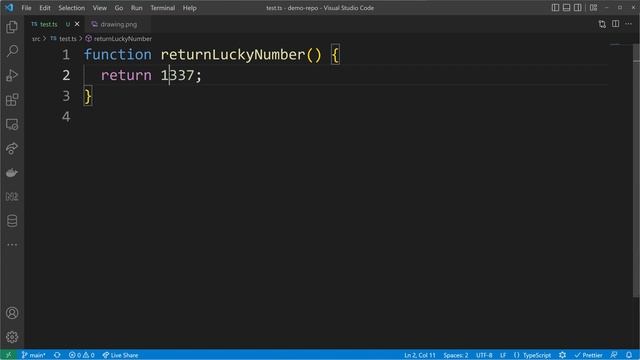Screen dimensions: 640x360
Task: Click the settings-sync icon next to TypeScript
Action: [x=562, y=355]
